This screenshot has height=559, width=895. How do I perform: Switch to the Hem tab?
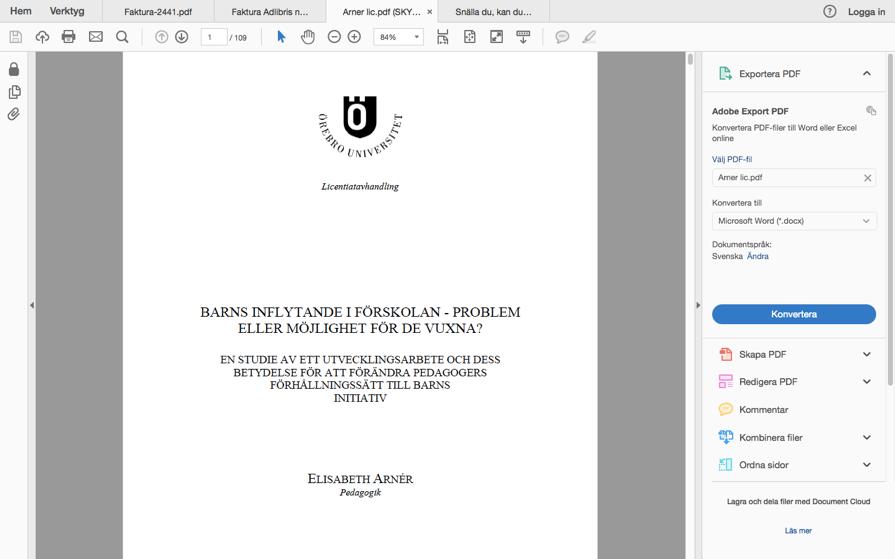pos(21,11)
